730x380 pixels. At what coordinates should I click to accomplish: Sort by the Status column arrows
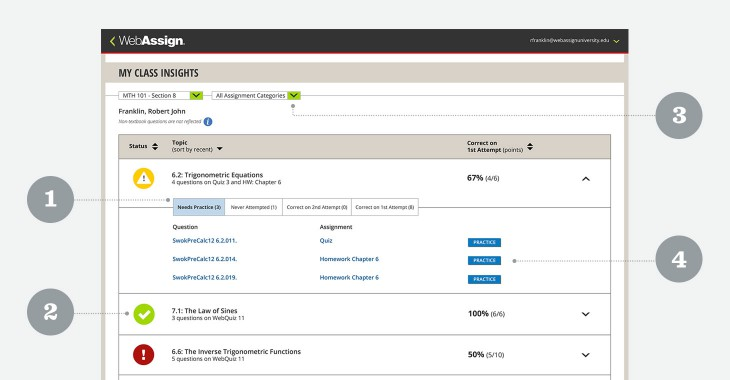(155, 146)
